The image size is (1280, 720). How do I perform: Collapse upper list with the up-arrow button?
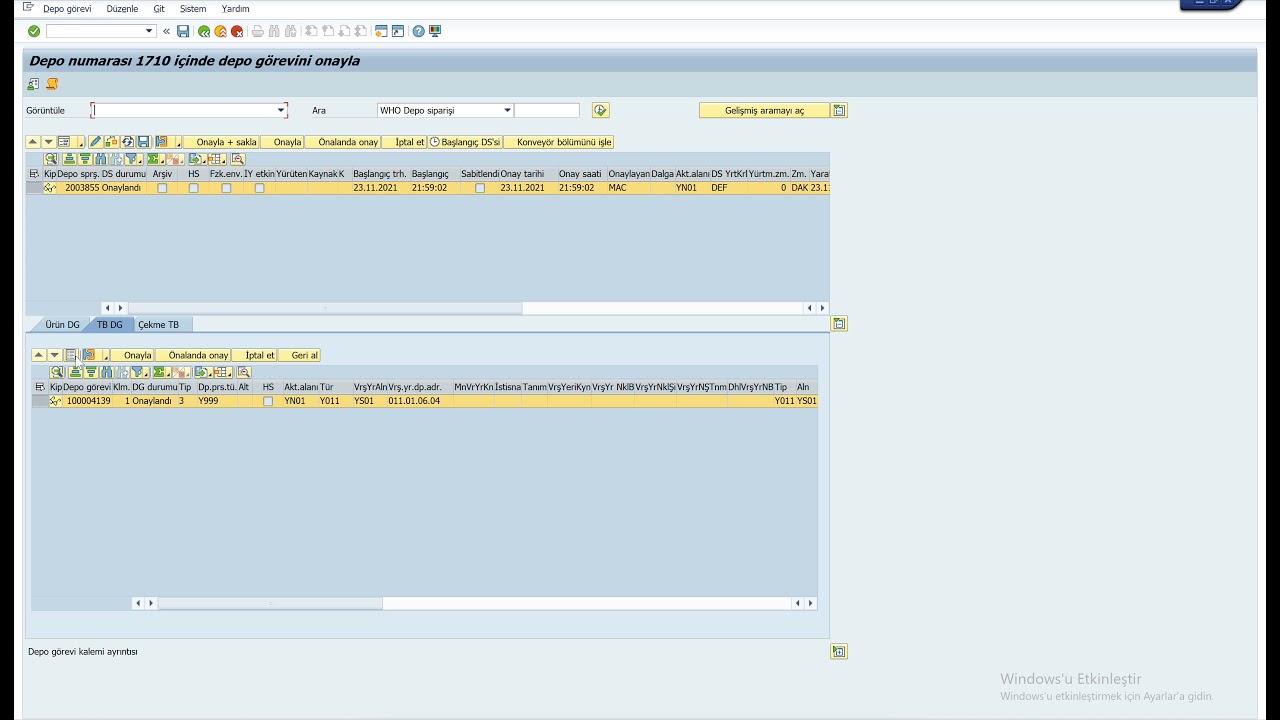click(x=32, y=142)
